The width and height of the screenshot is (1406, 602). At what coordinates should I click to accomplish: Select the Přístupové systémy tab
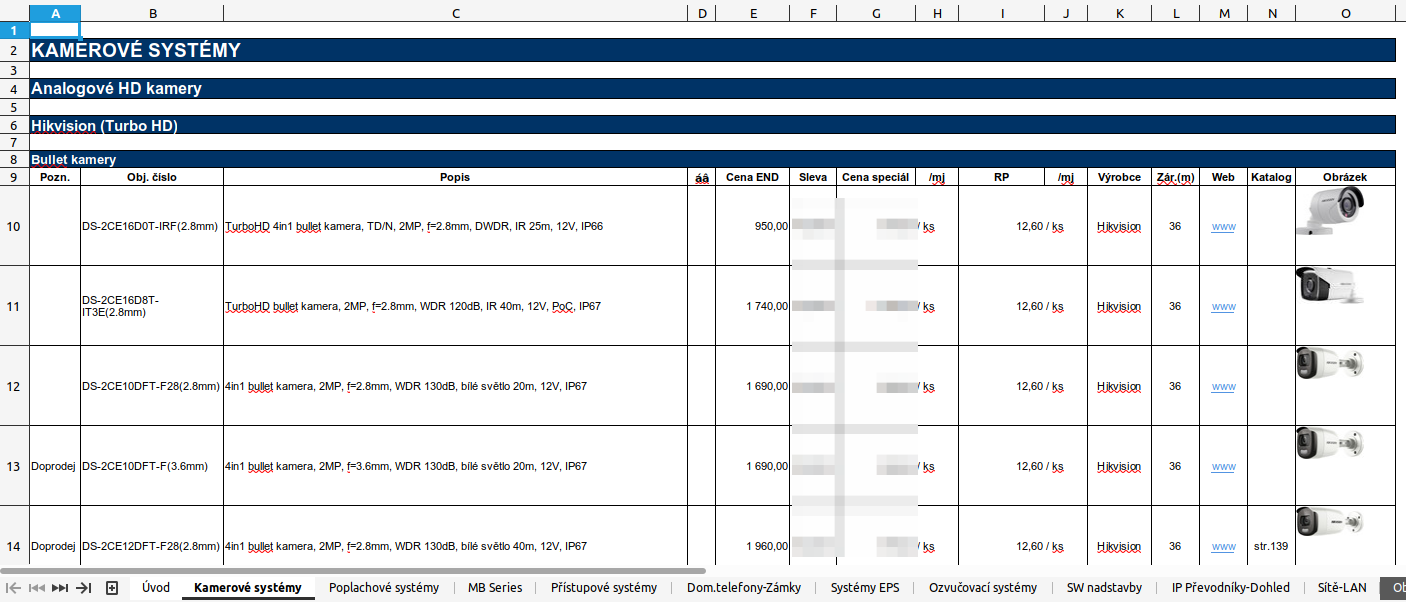pyautogui.click(x=604, y=588)
